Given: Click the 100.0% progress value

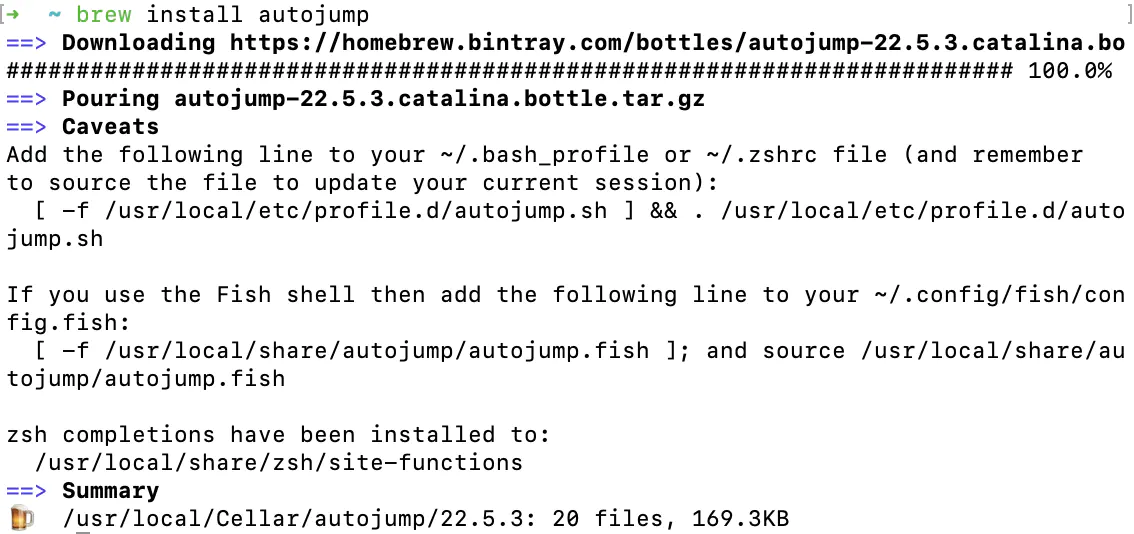Looking at the screenshot, I should (1070, 71).
